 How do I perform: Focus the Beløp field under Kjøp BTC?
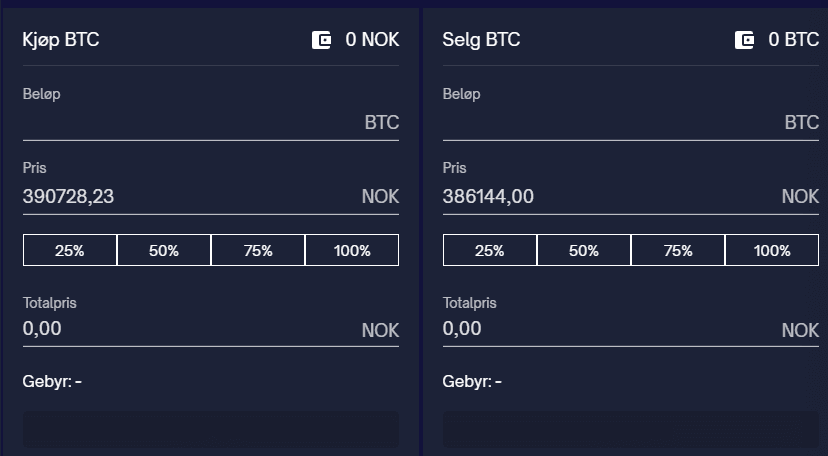190,123
